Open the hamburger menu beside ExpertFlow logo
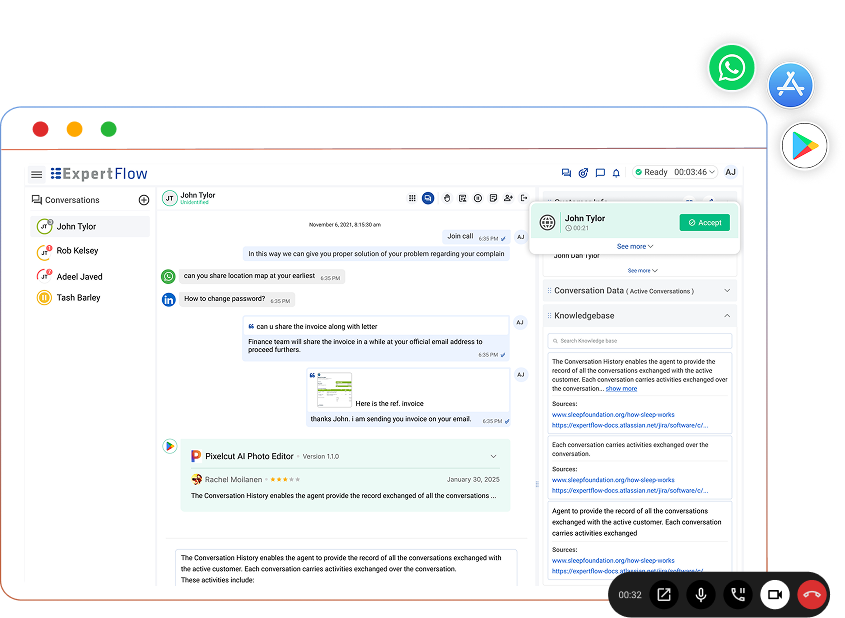The width and height of the screenshot is (845, 618). pyautogui.click(x=37, y=174)
